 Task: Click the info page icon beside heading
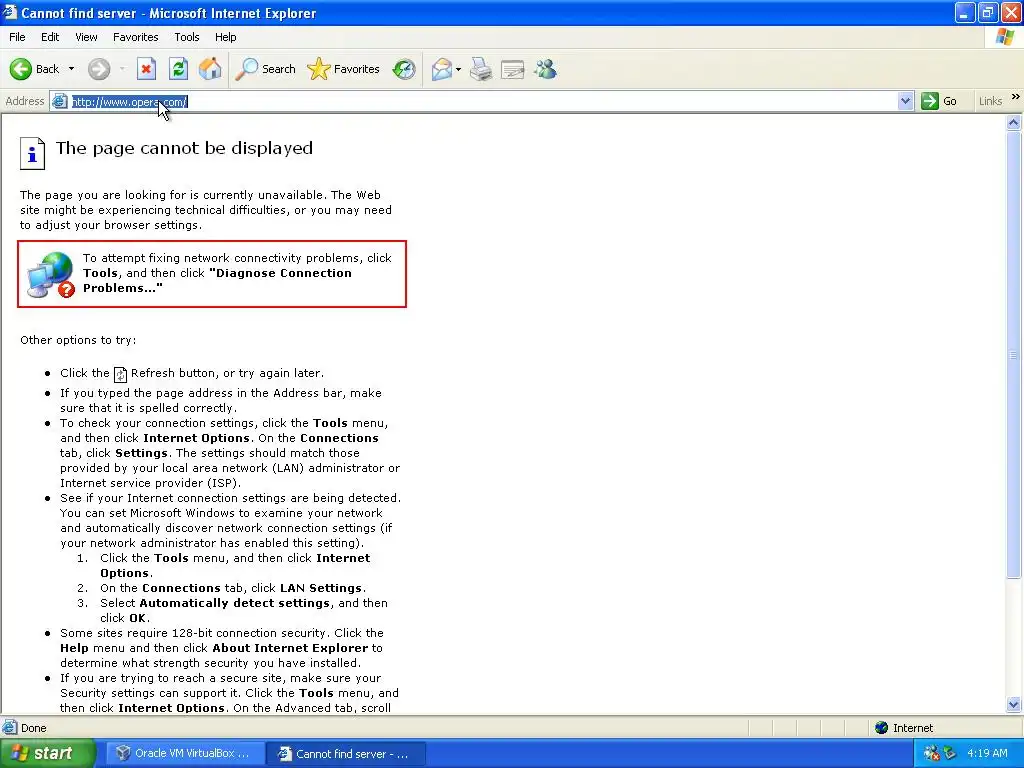pyautogui.click(x=32, y=153)
